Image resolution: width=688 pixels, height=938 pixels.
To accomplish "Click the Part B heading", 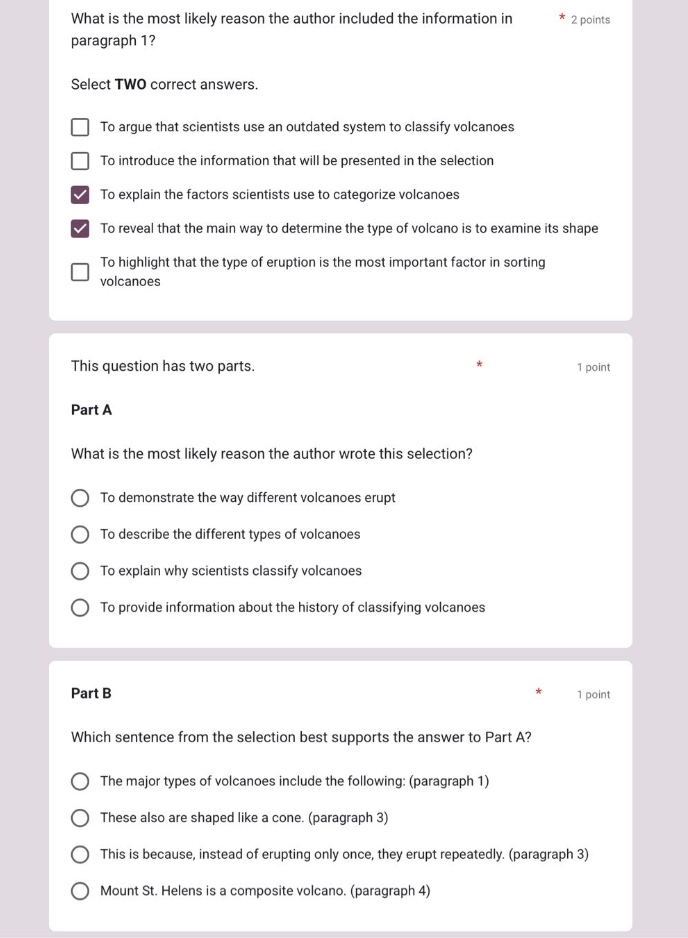I will [92, 693].
